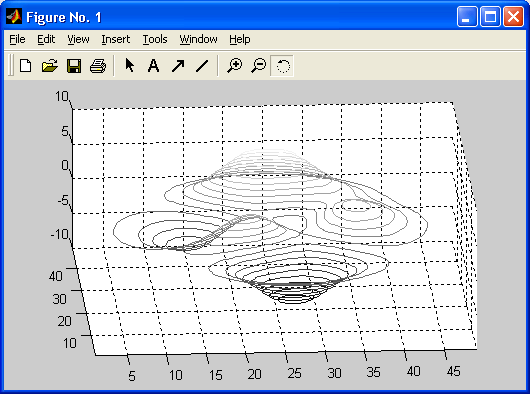Open the Window menu
530x394 pixels.
pyautogui.click(x=198, y=39)
